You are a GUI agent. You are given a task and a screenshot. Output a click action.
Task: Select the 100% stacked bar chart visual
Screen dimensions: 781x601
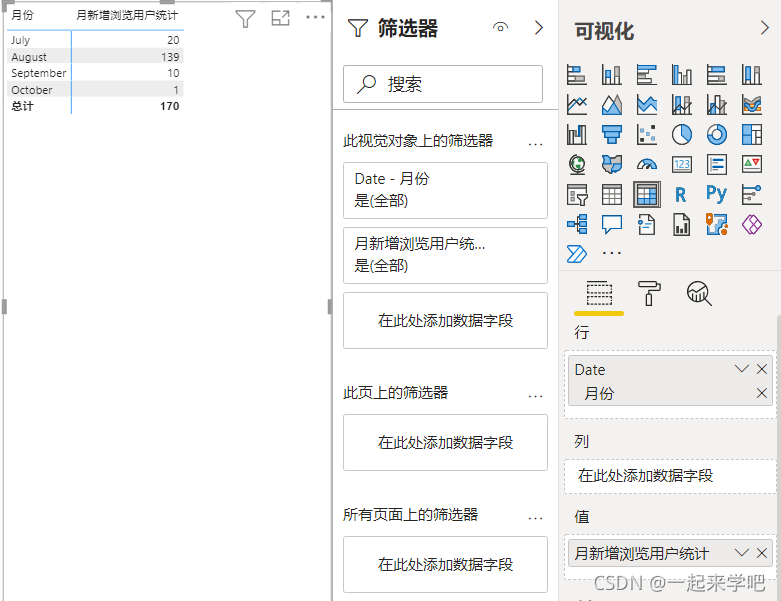(716, 75)
